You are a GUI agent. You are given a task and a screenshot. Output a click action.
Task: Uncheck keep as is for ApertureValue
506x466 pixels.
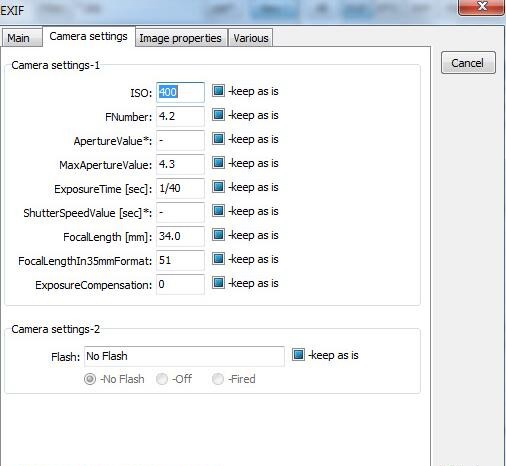coord(218,139)
